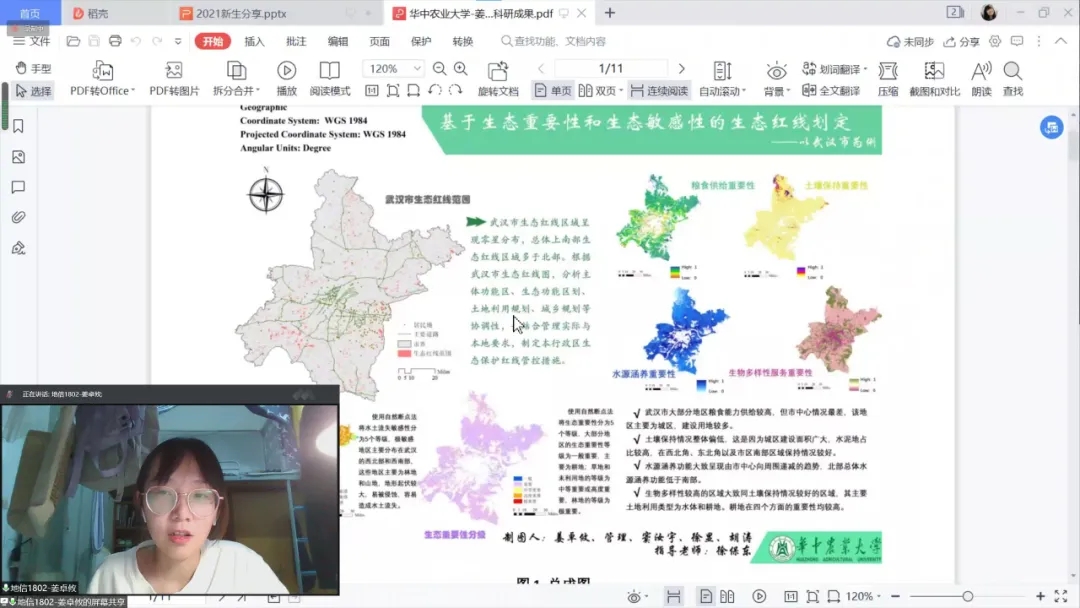Image resolution: width=1080 pixels, height=608 pixels.
Task: Open the bookmark panel in left sidebar
Action: [18, 126]
